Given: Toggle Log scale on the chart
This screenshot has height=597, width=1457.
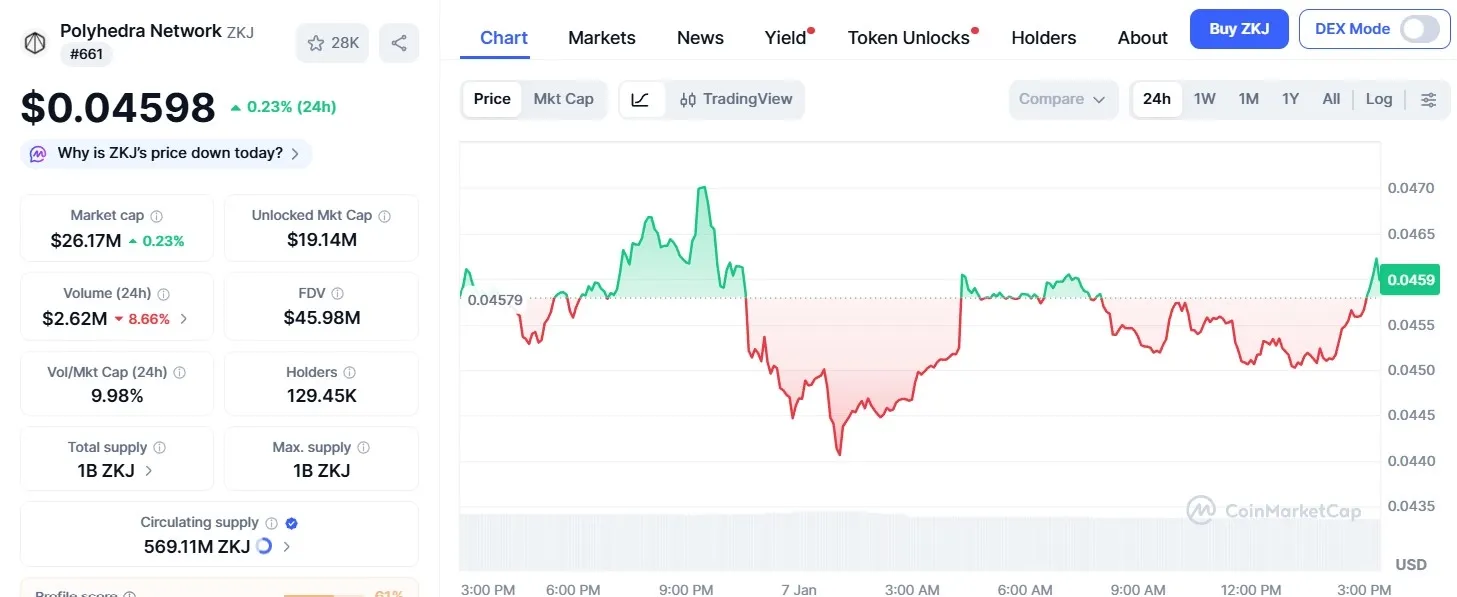Looking at the screenshot, I should click(1378, 99).
